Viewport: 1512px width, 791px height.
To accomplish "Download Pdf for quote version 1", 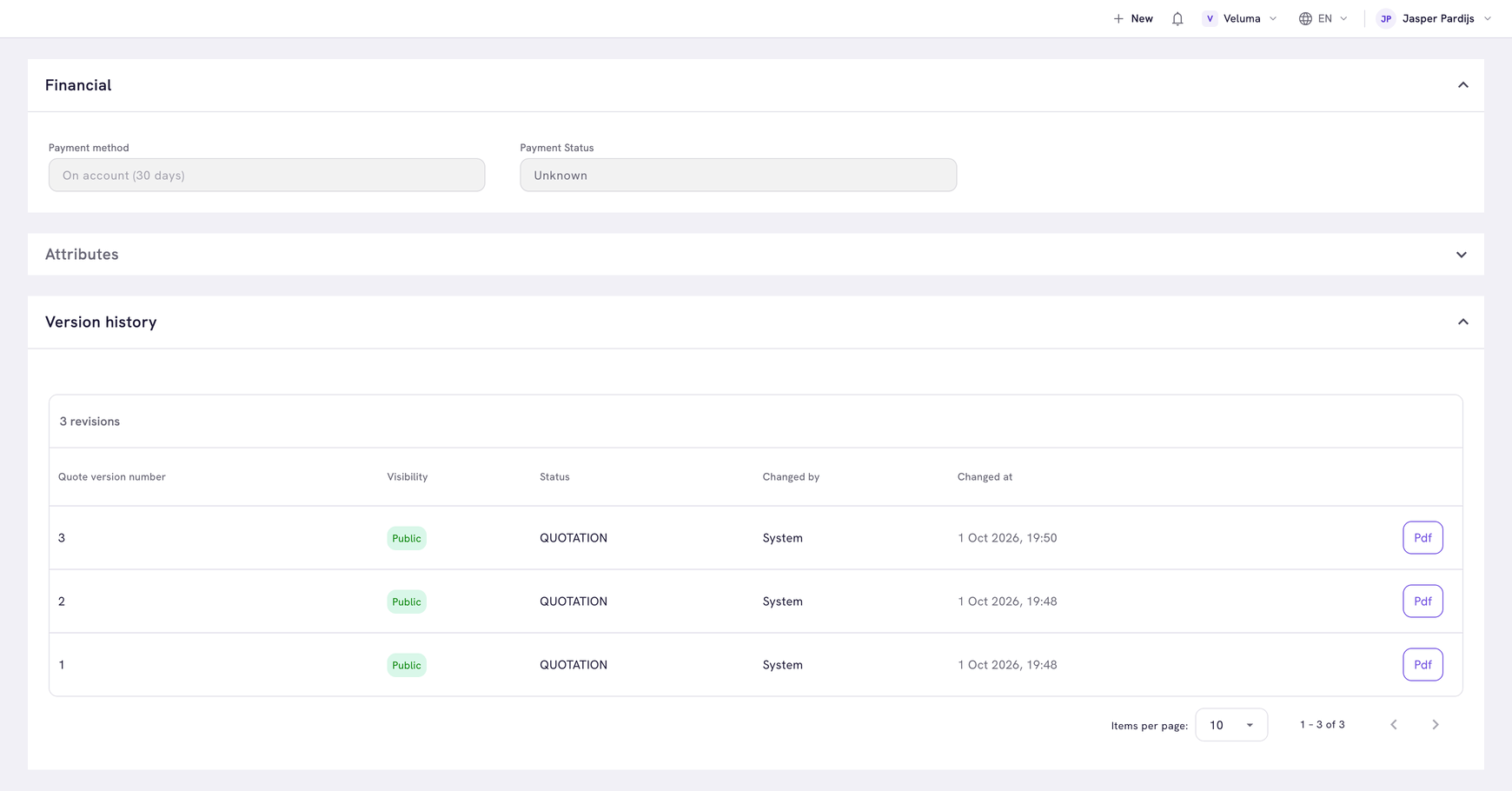I will pos(1422,664).
